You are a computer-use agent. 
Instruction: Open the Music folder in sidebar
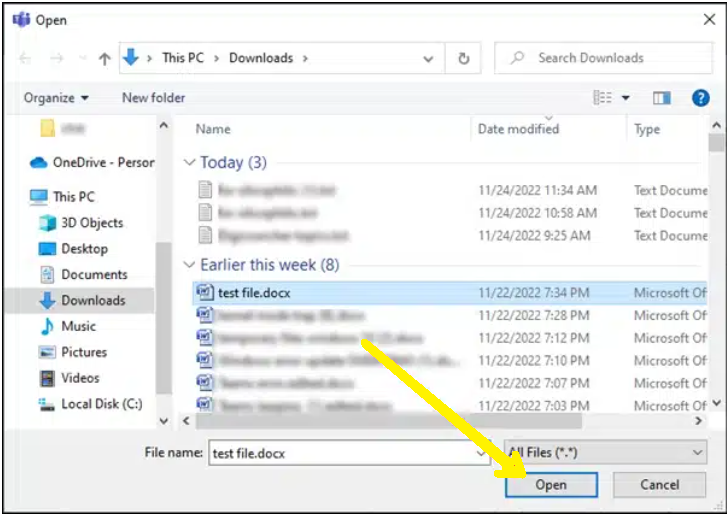[78, 326]
